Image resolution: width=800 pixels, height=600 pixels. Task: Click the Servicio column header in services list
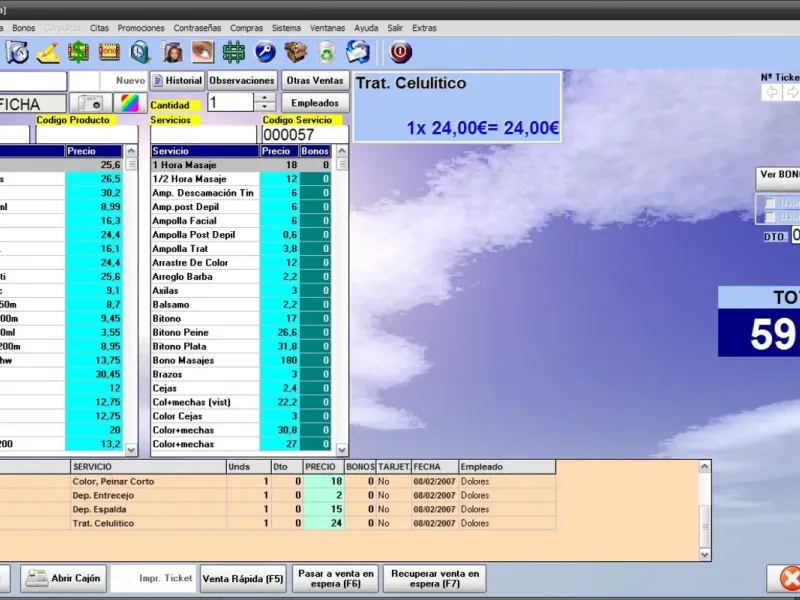(x=205, y=151)
